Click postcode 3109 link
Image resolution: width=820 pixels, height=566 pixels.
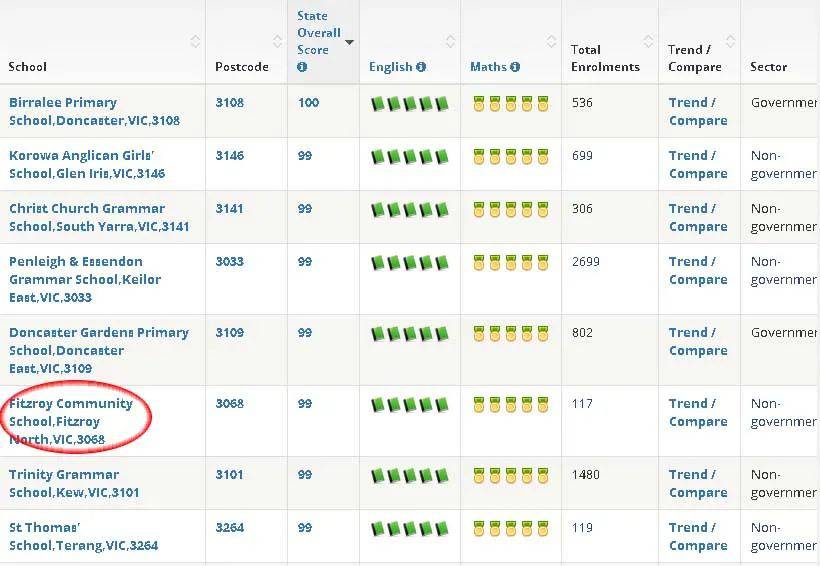tap(230, 333)
